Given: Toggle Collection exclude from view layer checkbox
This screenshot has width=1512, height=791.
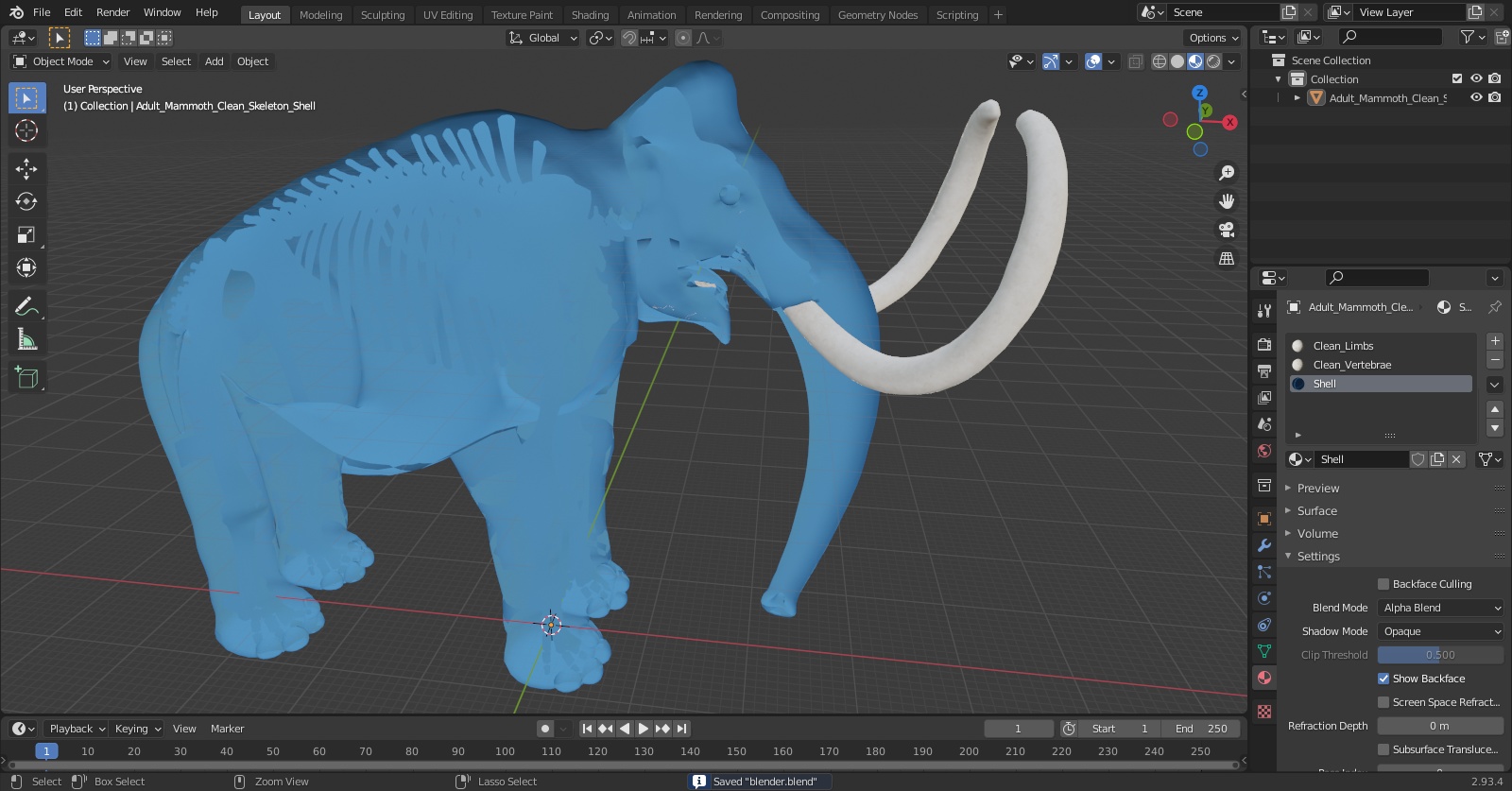Looking at the screenshot, I should [x=1457, y=78].
